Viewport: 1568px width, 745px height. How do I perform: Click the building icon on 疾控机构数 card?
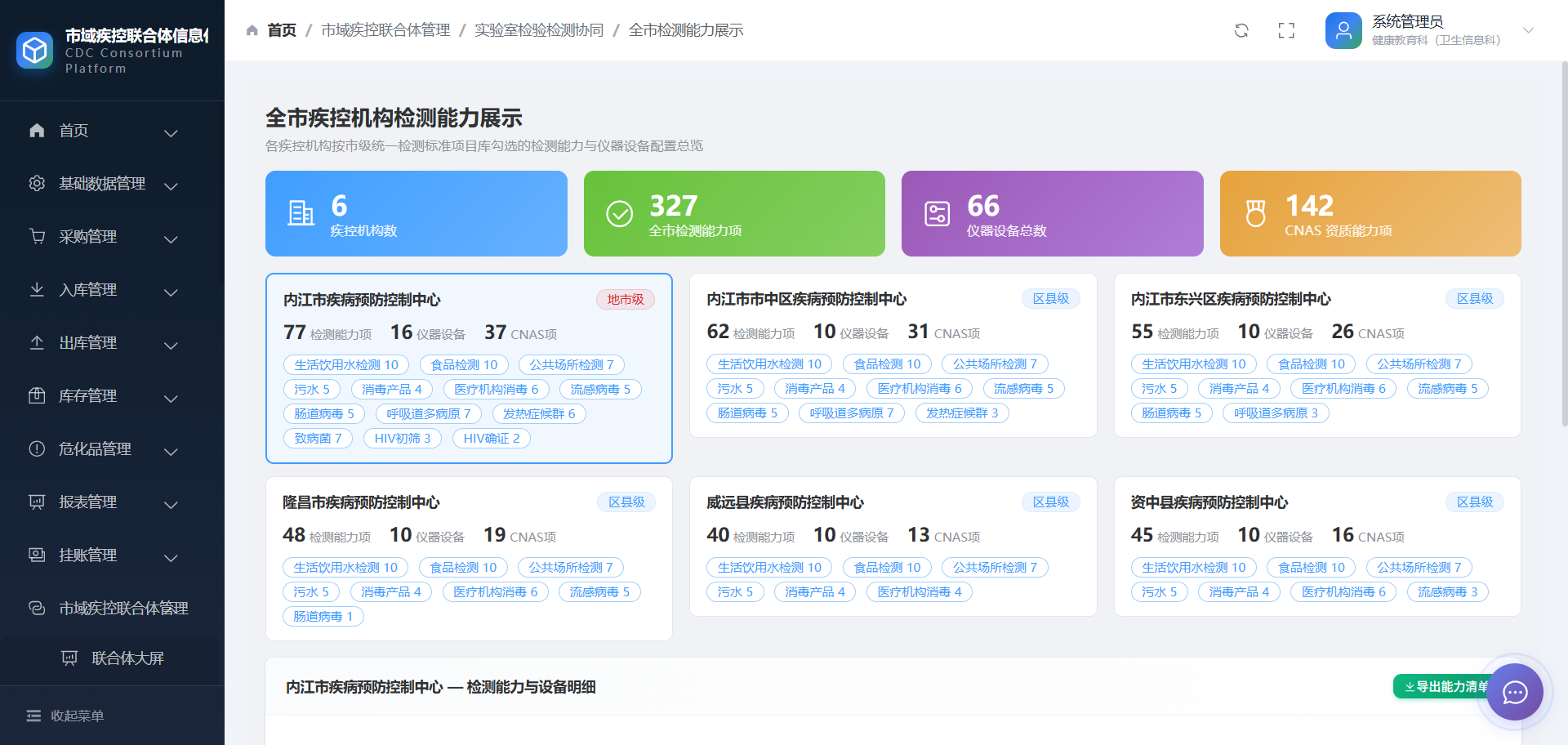tap(301, 213)
